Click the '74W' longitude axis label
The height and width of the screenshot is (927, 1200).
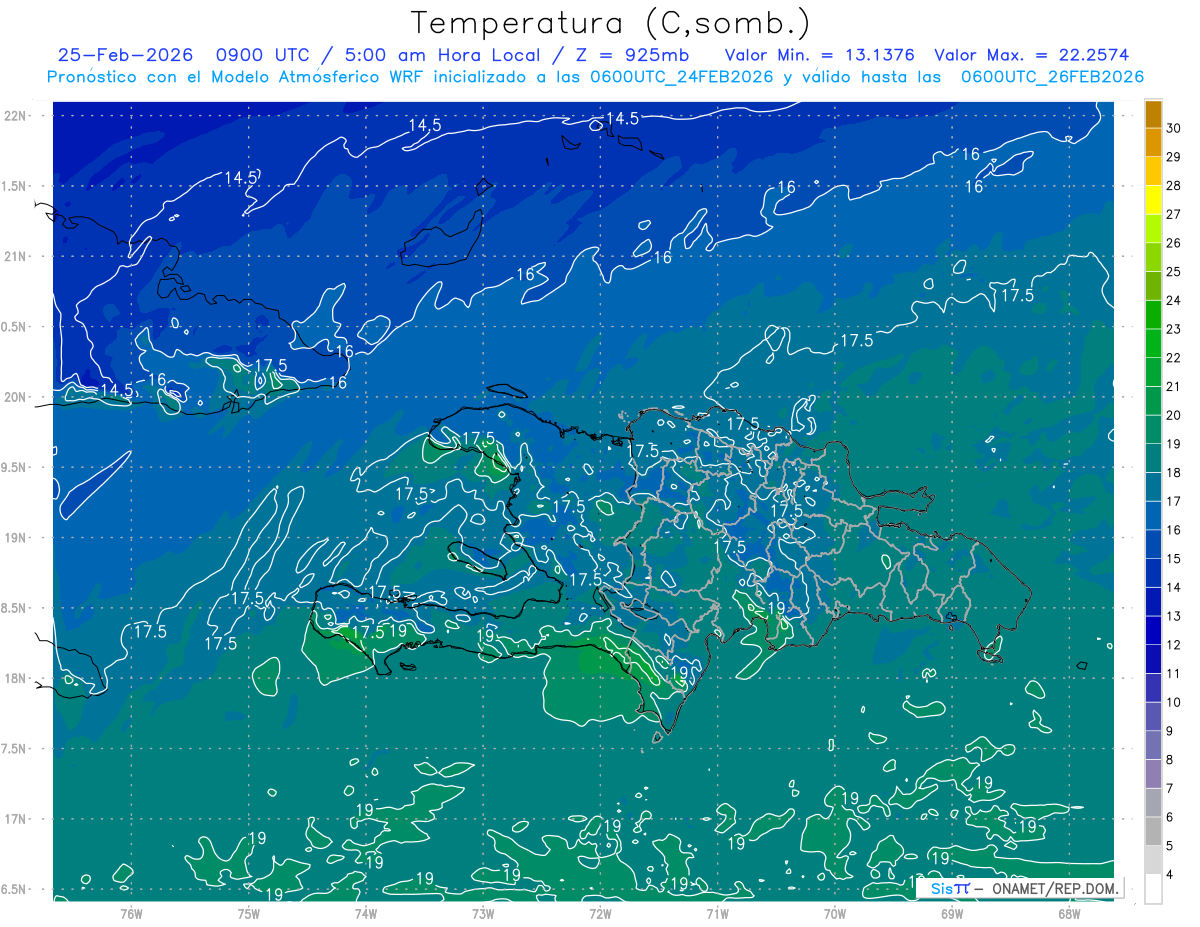point(366,913)
